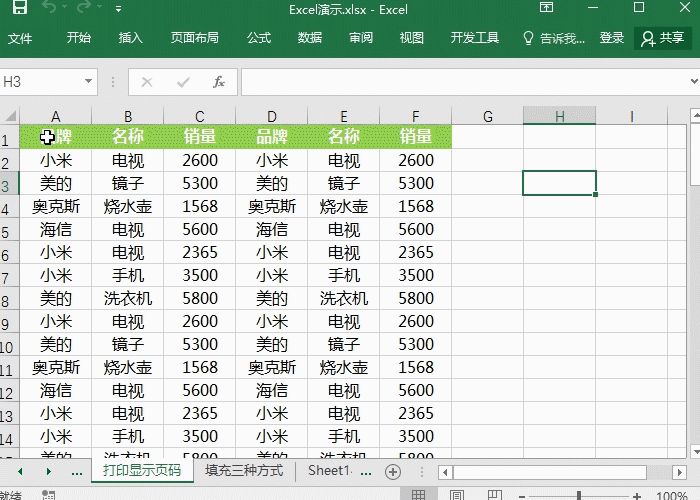Screen dimensions: 700x500
Task: Select column H header
Action: pos(559,117)
